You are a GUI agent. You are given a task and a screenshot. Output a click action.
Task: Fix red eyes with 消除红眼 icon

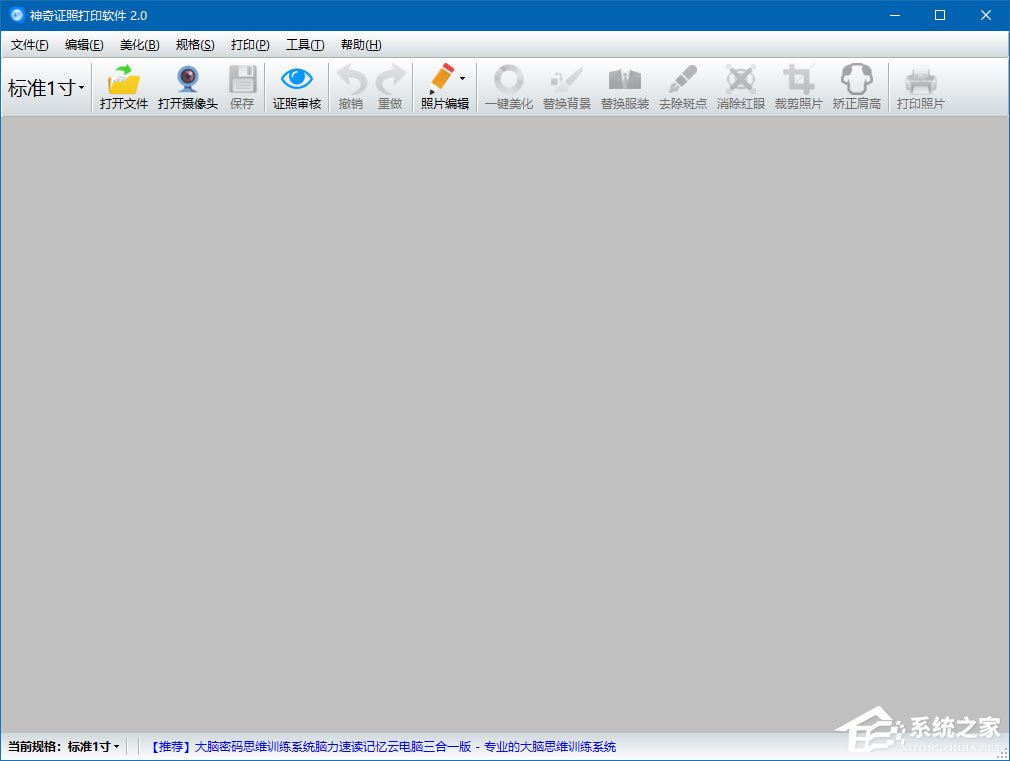(740, 87)
